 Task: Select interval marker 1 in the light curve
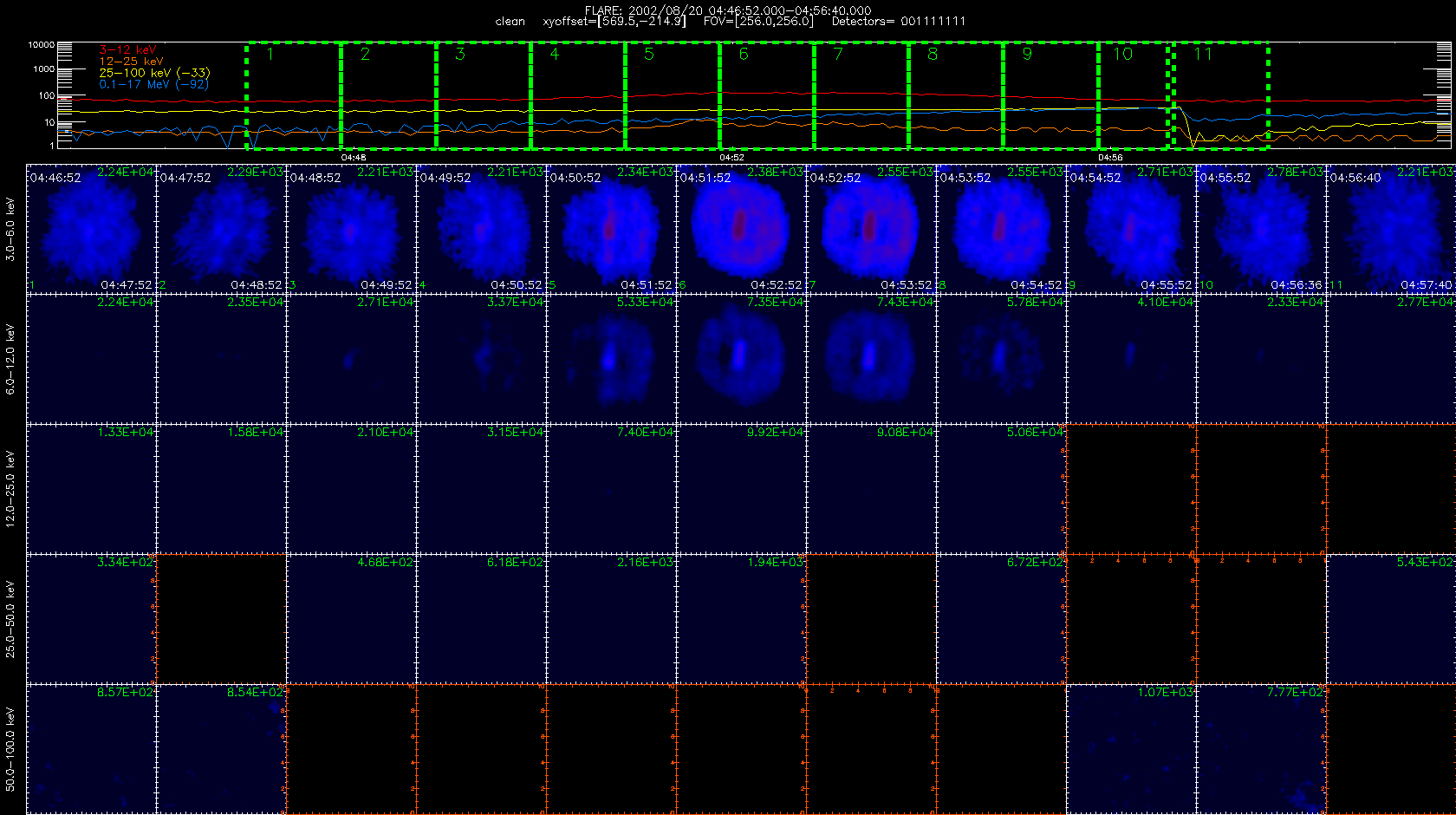(x=270, y=54)
